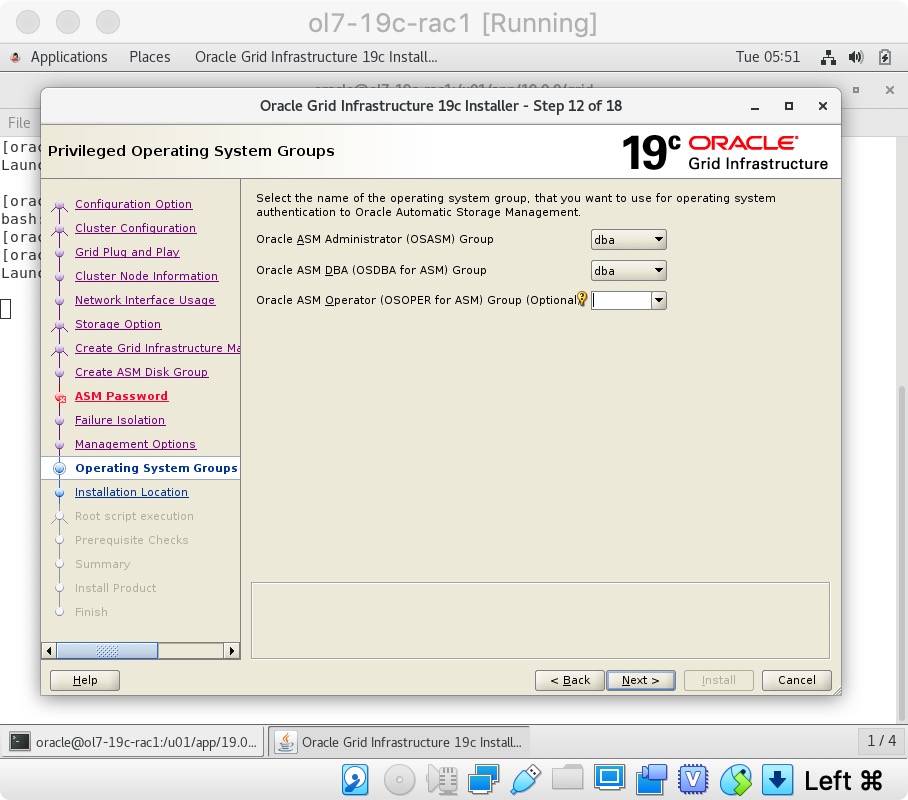Click the VirtualBox display settings icon
The height and width of the screenshot is (800, 908).
pos(609,777)
